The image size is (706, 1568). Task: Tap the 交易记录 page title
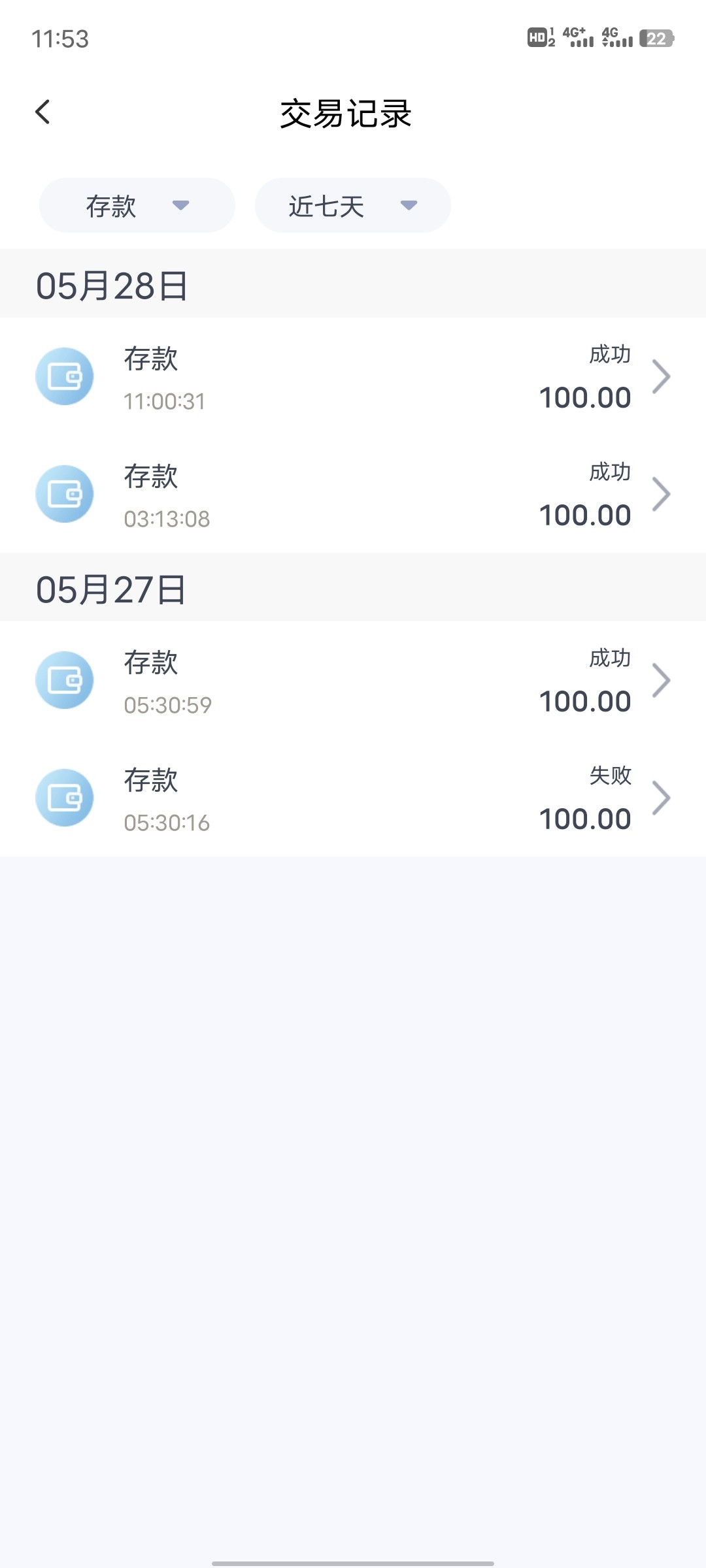[x=346, y=114]
